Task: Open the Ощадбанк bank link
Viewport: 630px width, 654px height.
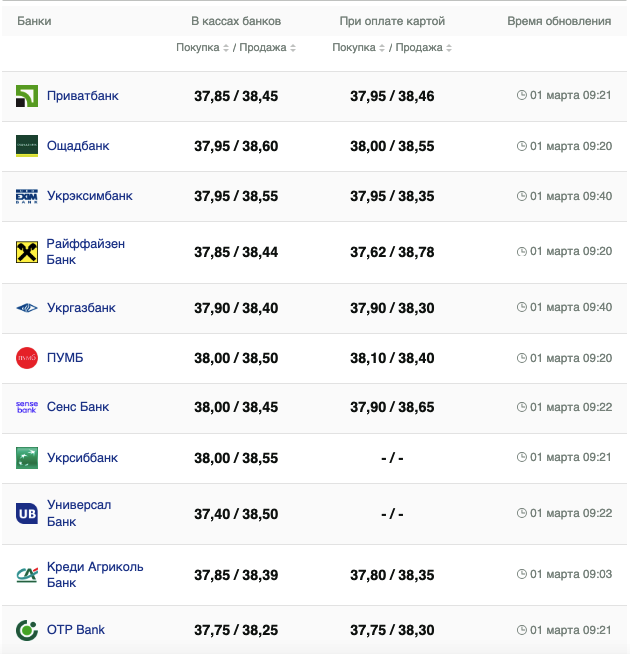Action: (x=78, y=146)
